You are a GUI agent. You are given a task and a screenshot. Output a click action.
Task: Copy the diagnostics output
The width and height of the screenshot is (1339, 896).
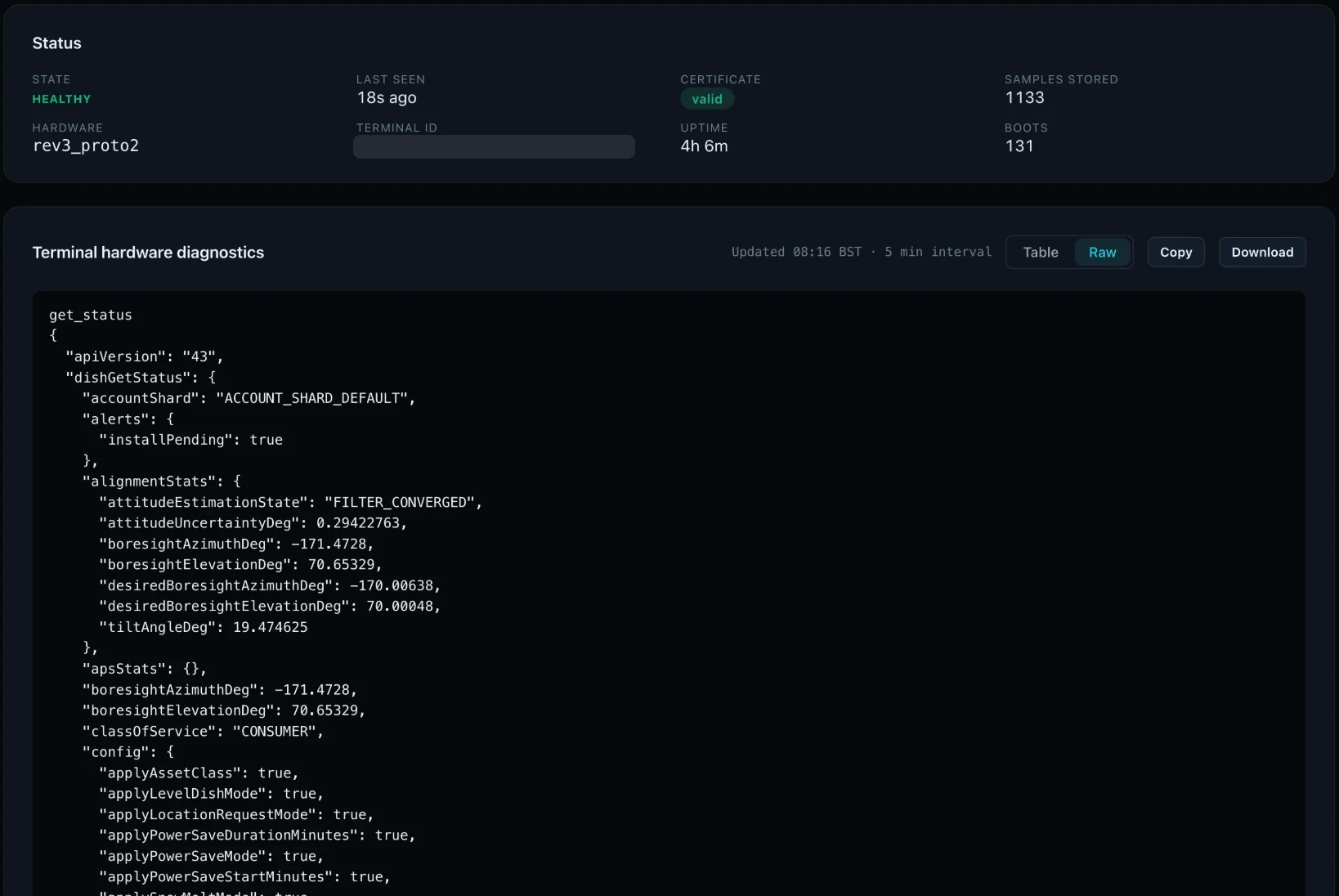point(1176,253)
